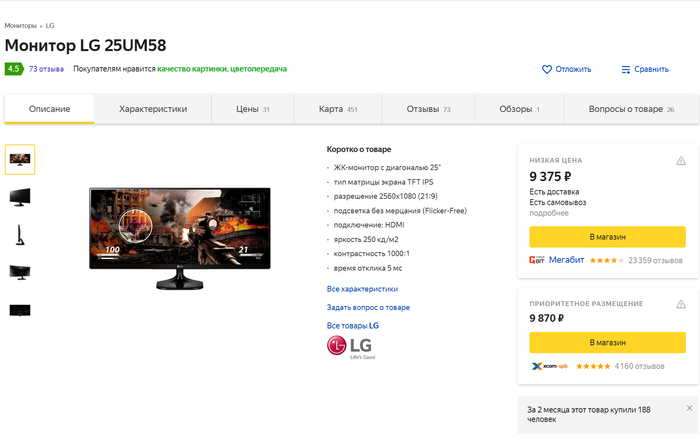The image size is (700, 440).
Task: Click the Мегабит shop logo icon
Action: tap(537, 260)
